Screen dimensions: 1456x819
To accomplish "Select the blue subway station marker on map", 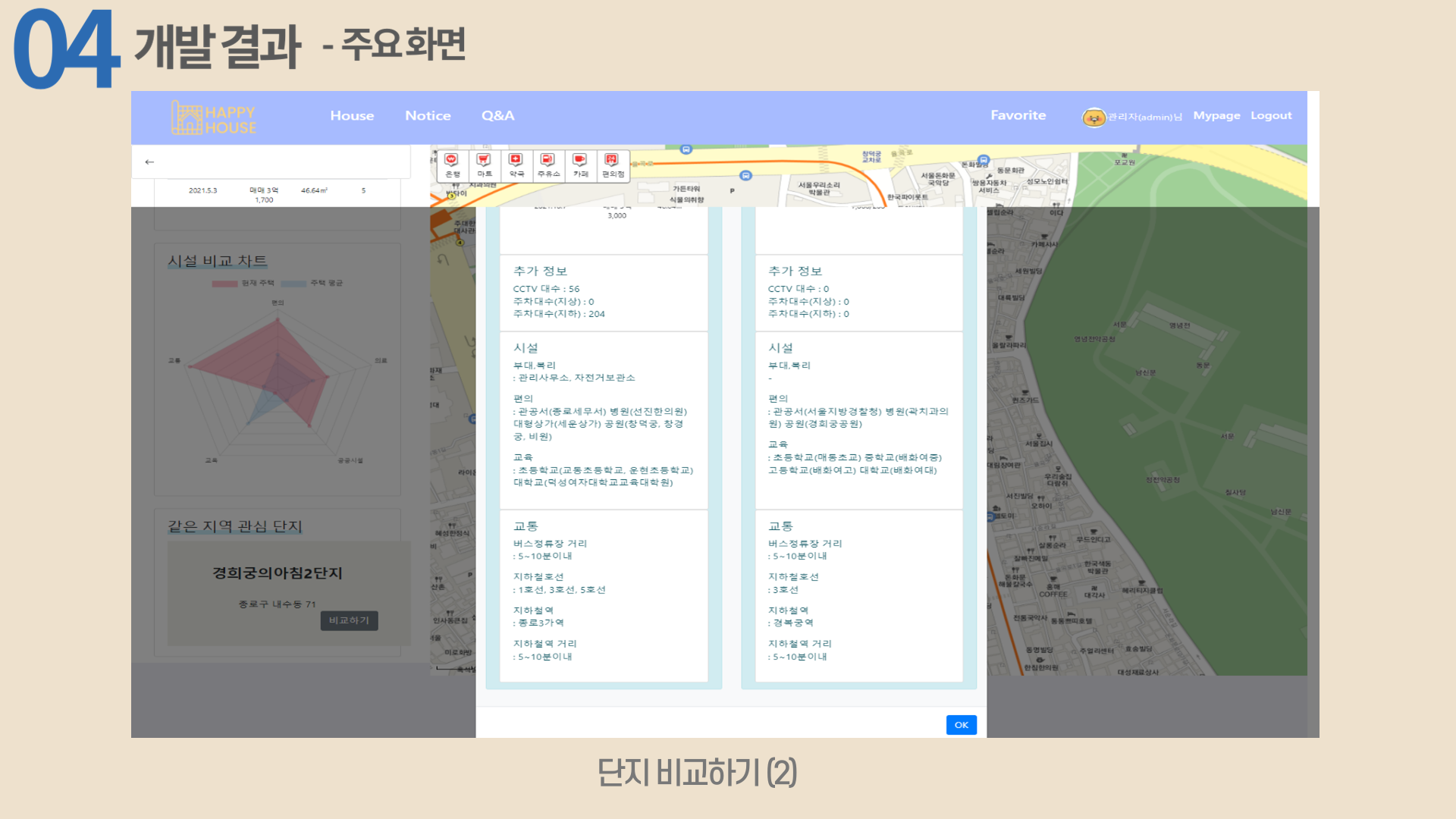I will pos(745,176).
